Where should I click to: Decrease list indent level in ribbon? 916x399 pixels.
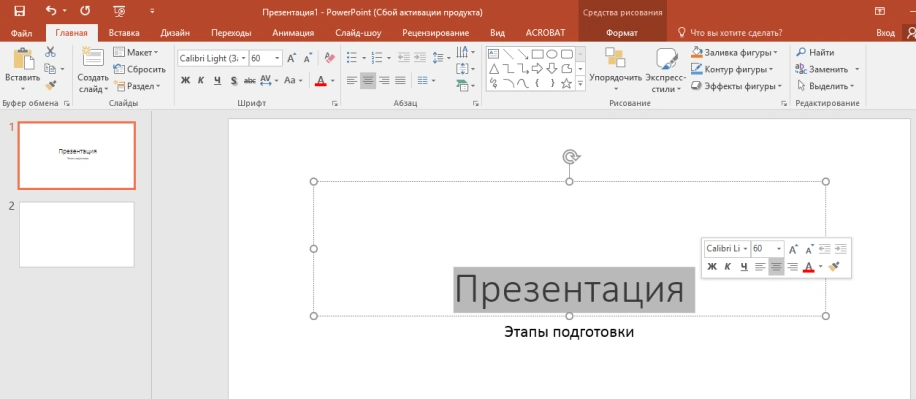pyautogui.click(x=403, y=58)
